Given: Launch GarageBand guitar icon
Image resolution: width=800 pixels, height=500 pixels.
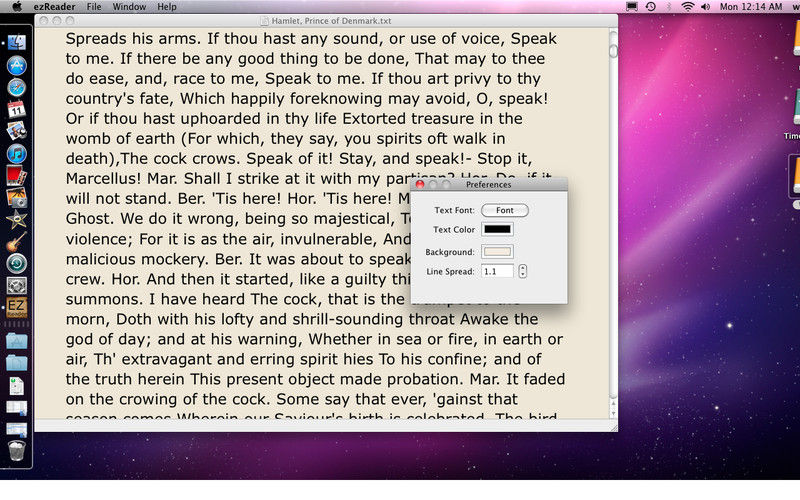Looking at the screenshot, I should 16,241.
